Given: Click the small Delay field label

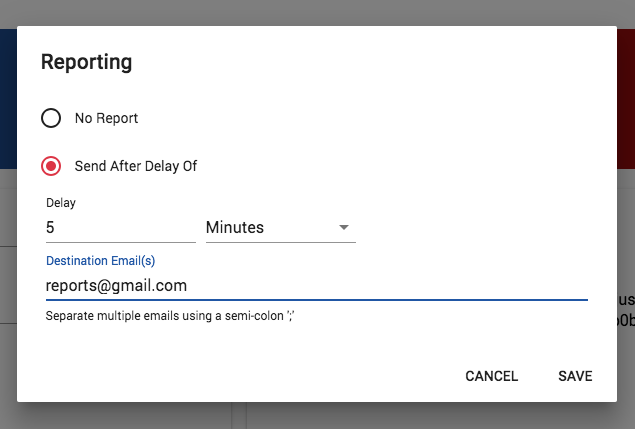Looking at the screenshot, I should pos(61,203).
